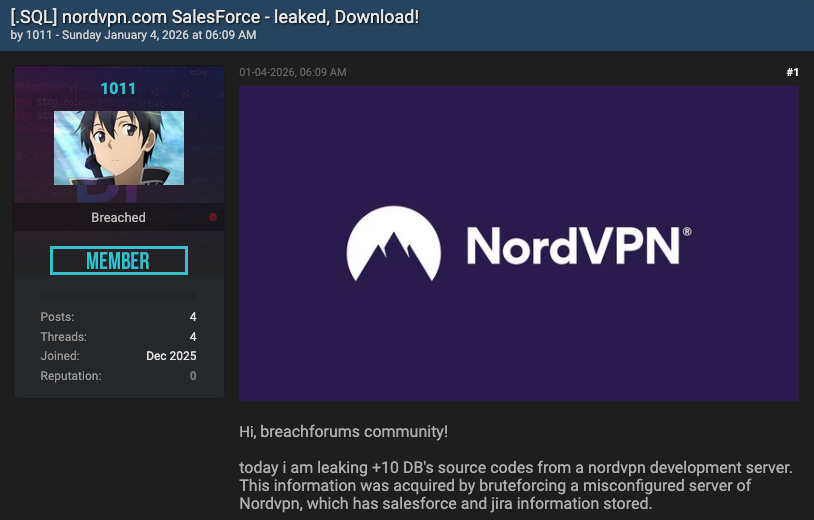Open the user avatar image
Screen dimensions: 814x520
(118, 147)
